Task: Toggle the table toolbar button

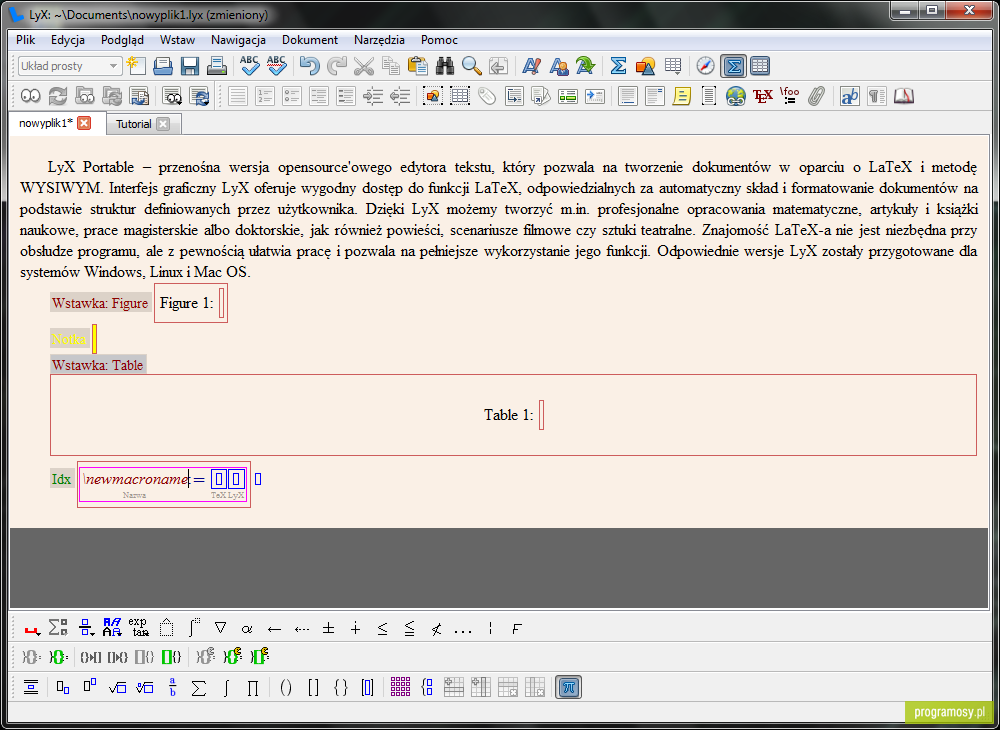Action: [760, 66]
